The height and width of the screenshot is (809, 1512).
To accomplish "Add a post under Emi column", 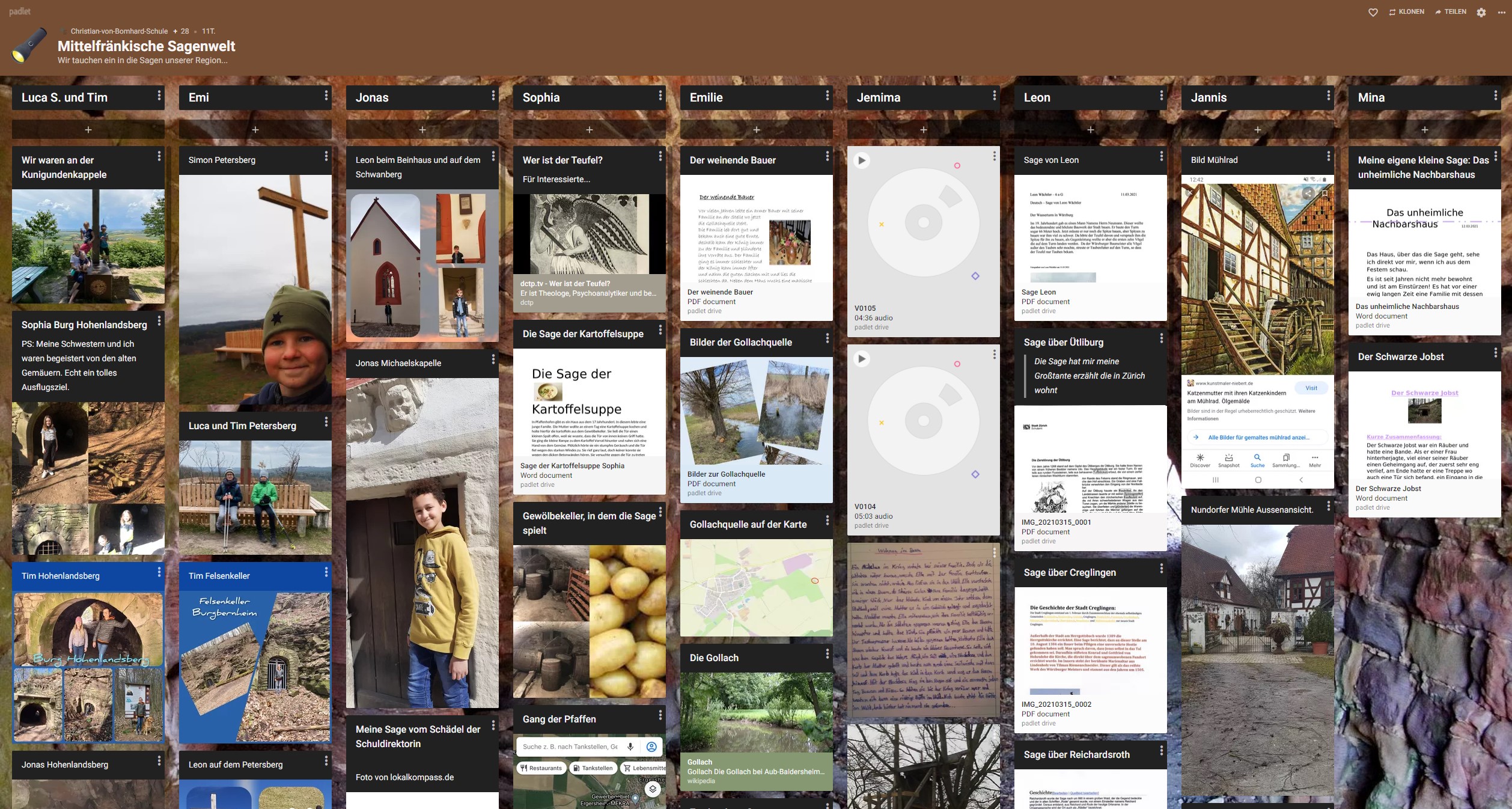I will 255,129.
